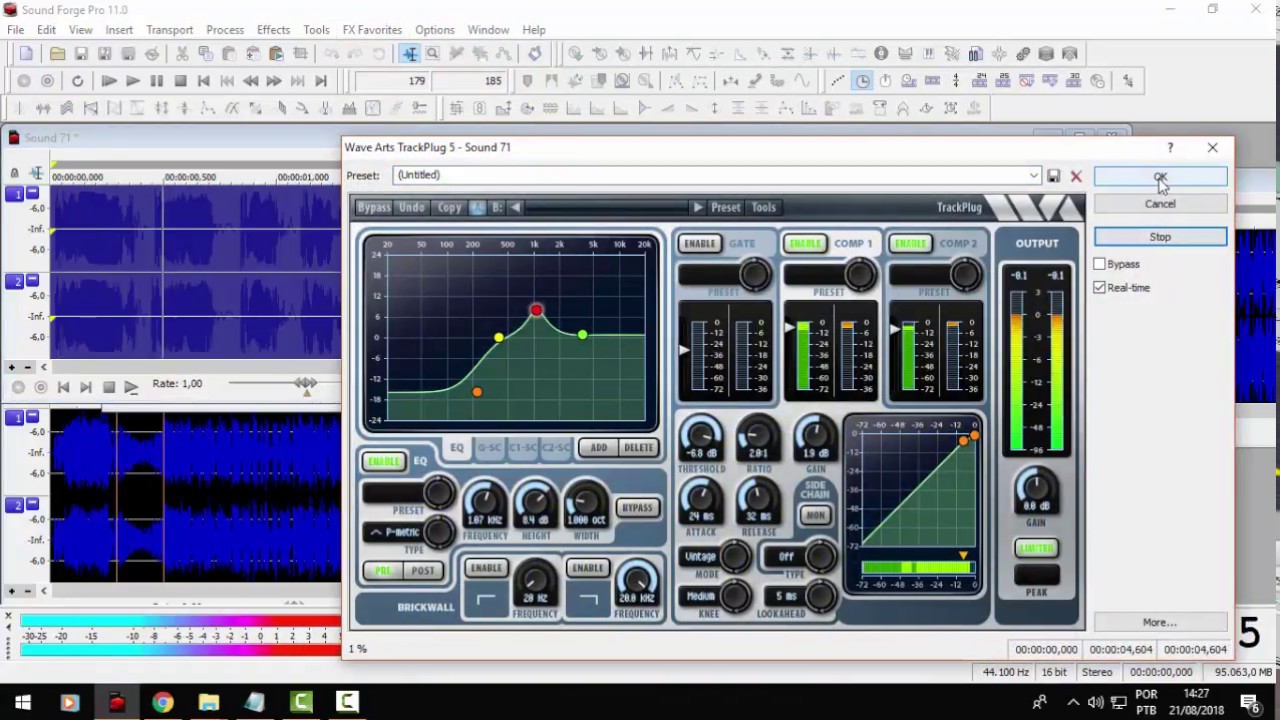The width and height of the screenshot is (1280, 720).
Task: Toggle the Bypass checkbox in the dialog
Action: click(1099, 264)
